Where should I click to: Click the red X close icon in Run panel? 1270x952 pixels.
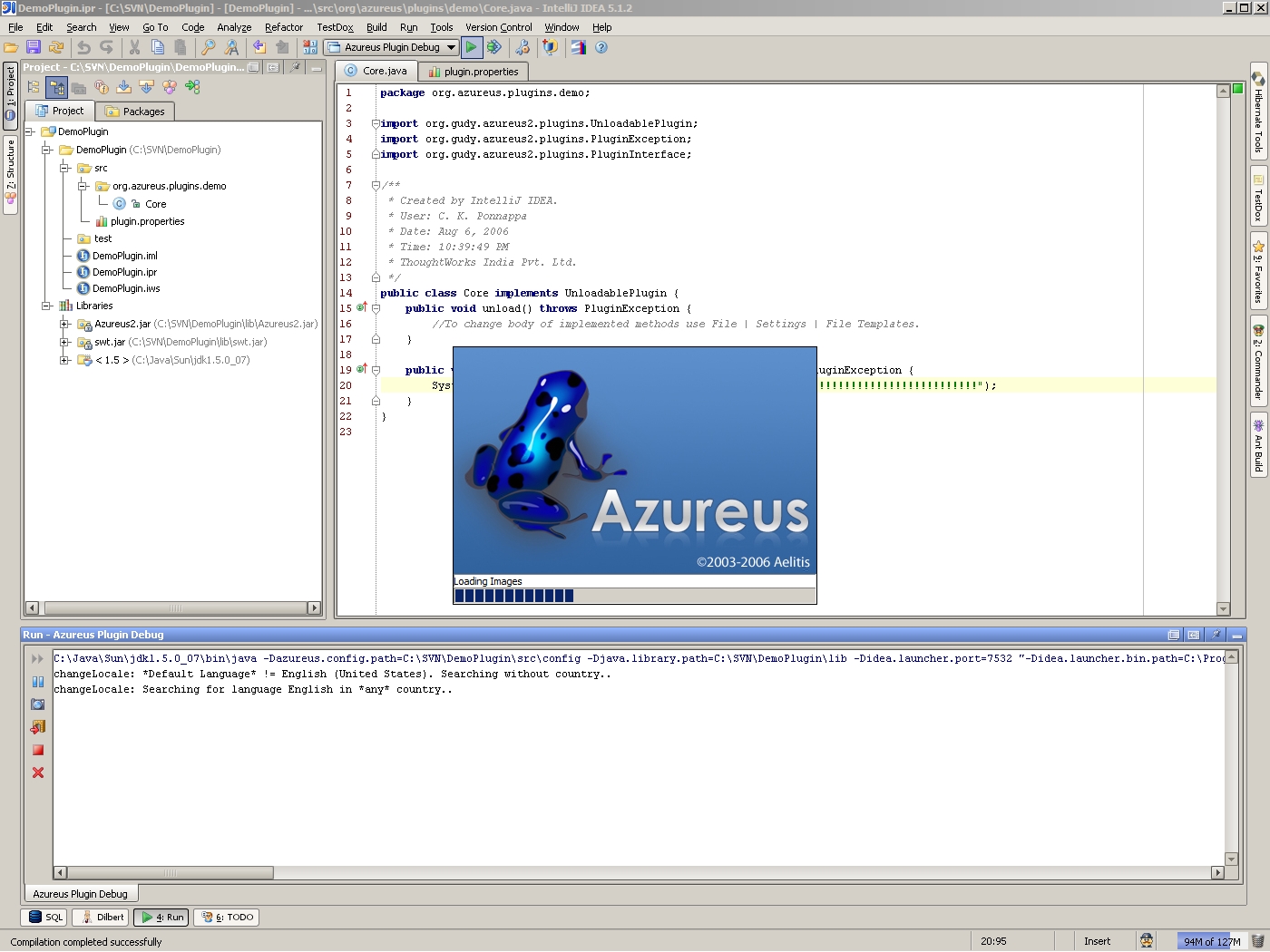(38, 772)
